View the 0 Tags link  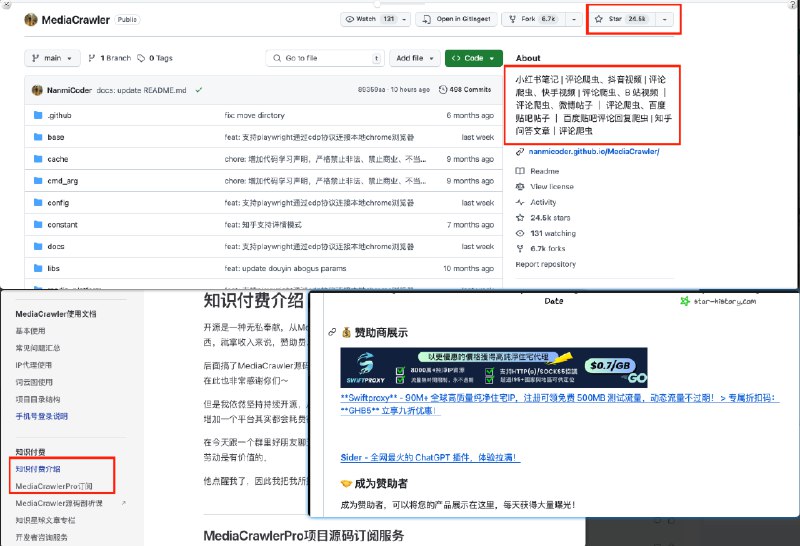(x=155, y=58)
